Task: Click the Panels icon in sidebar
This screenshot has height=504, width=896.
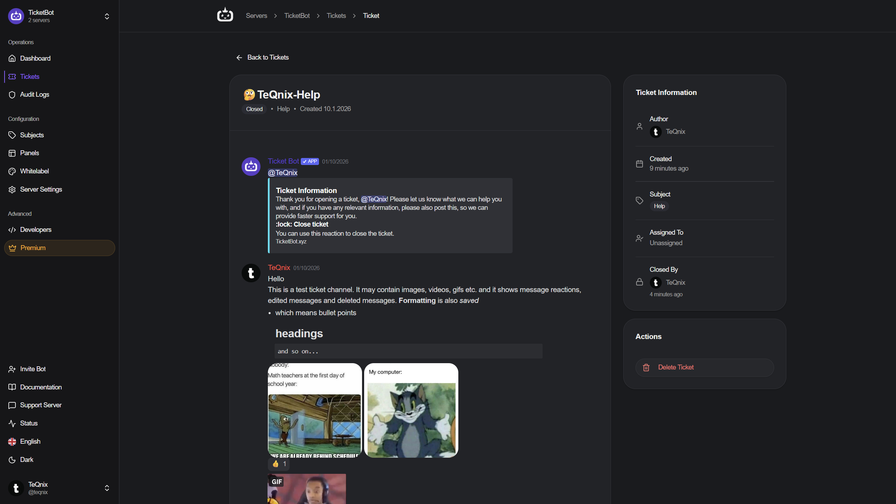Action: click(x=12, y=153)
